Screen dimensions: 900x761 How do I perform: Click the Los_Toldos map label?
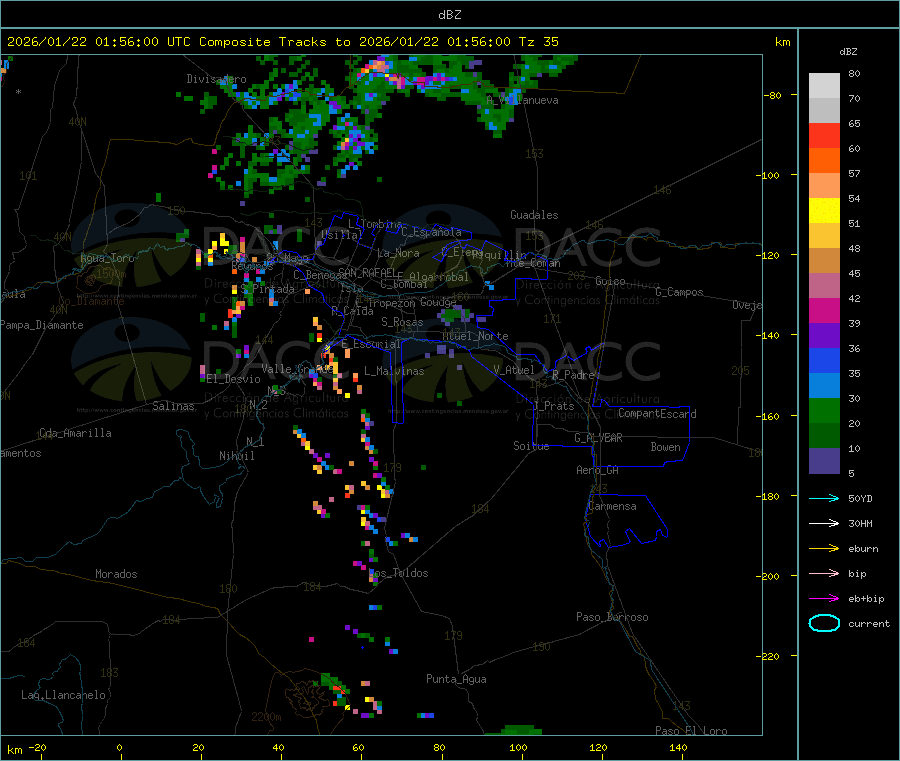(398, 573)
